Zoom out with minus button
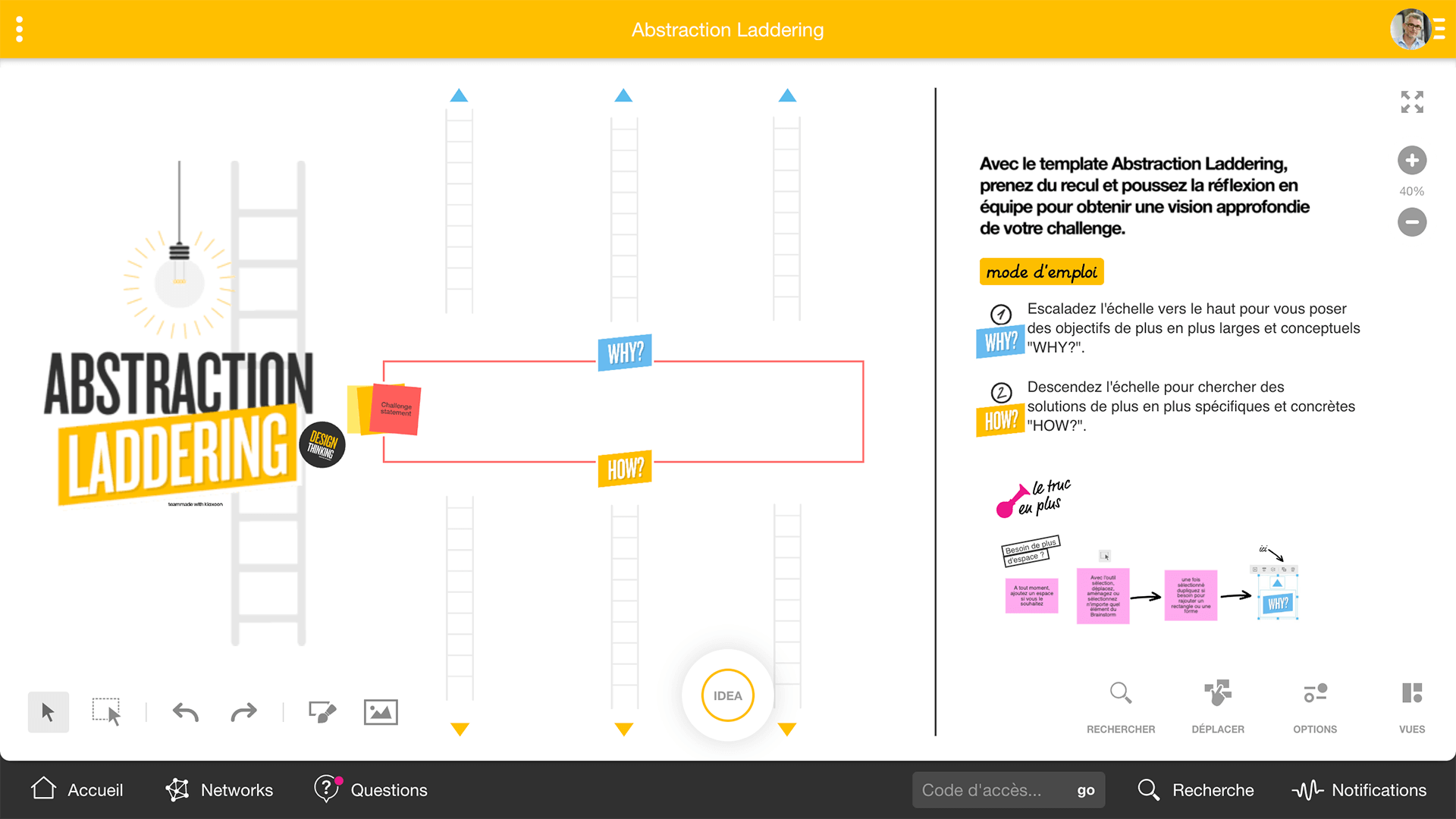The width and height of the screenshot is (1456, 819). [x=1411, y=222]
